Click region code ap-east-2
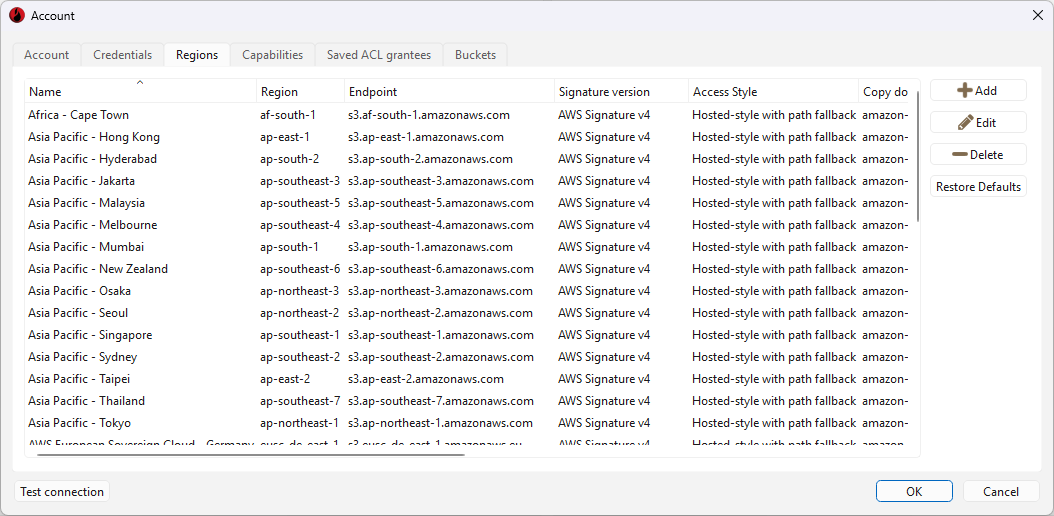 pyautogui.click(x=285, y=379)
